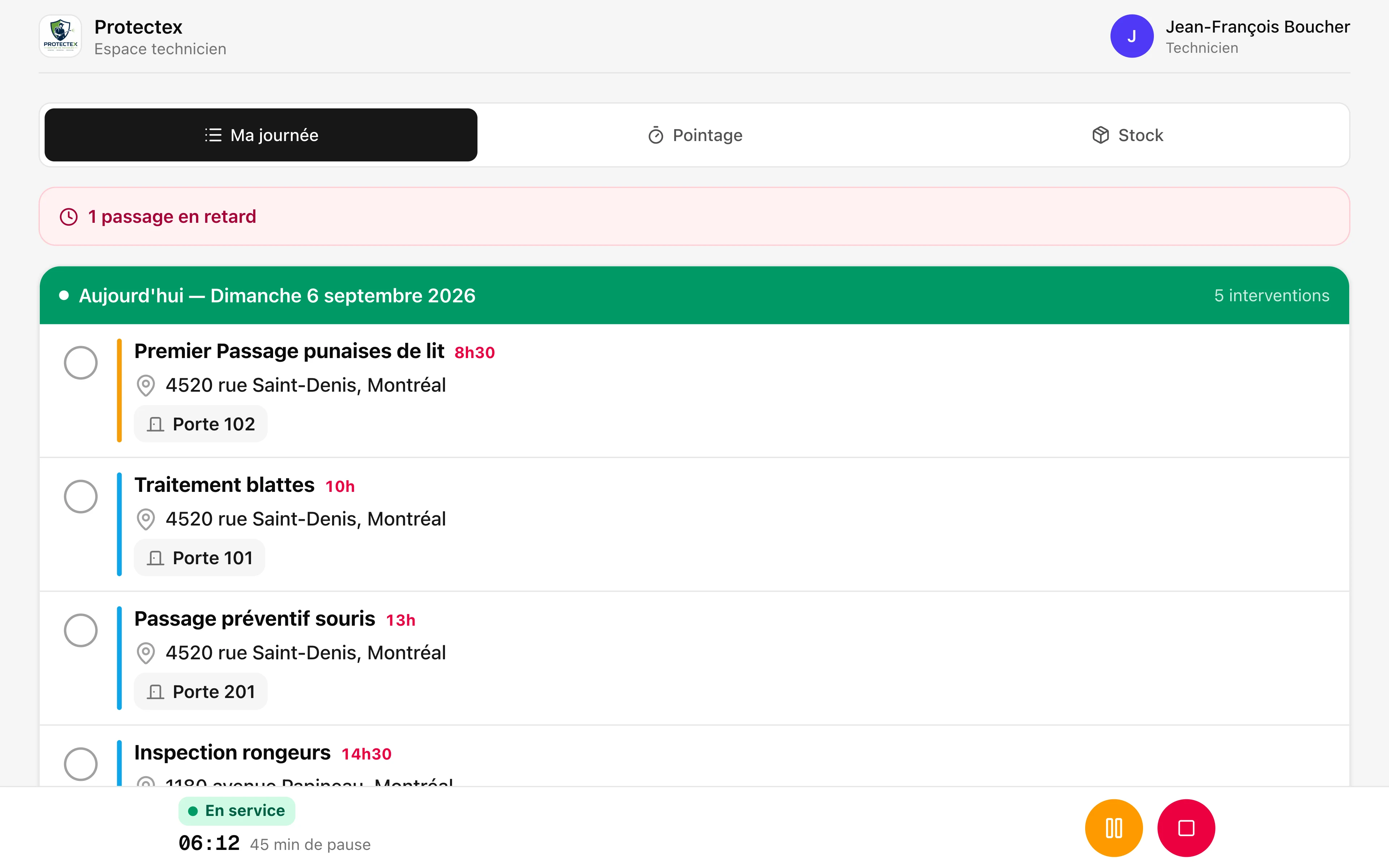Click address of Premier Passage punaises de lit
1389x868 pixels.
(306, 385)
